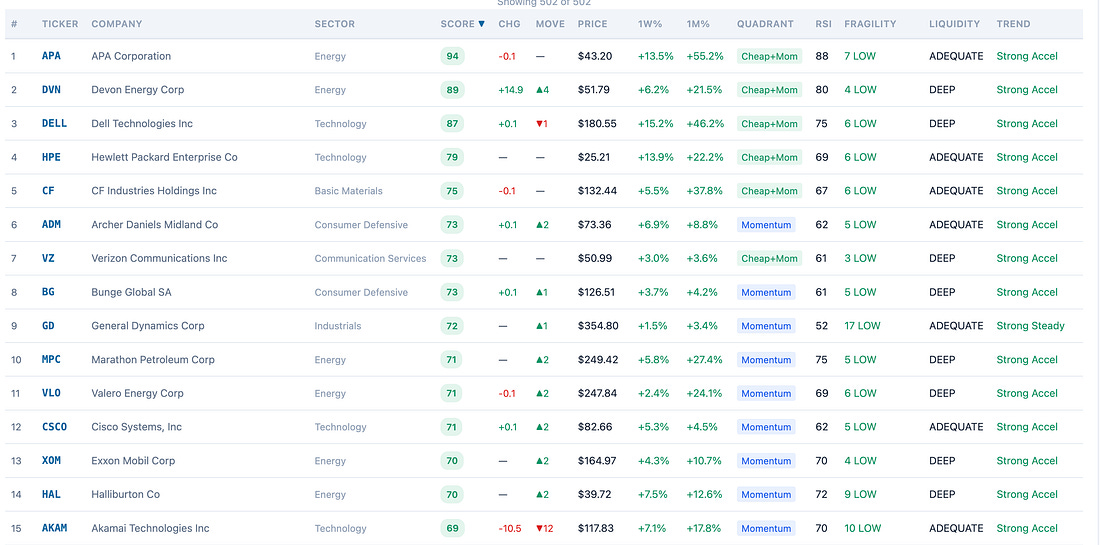This screenshot has height=545, width=1100.
Task: Click the score badge 87 for DELL
Action: click(x=452, y=123)
